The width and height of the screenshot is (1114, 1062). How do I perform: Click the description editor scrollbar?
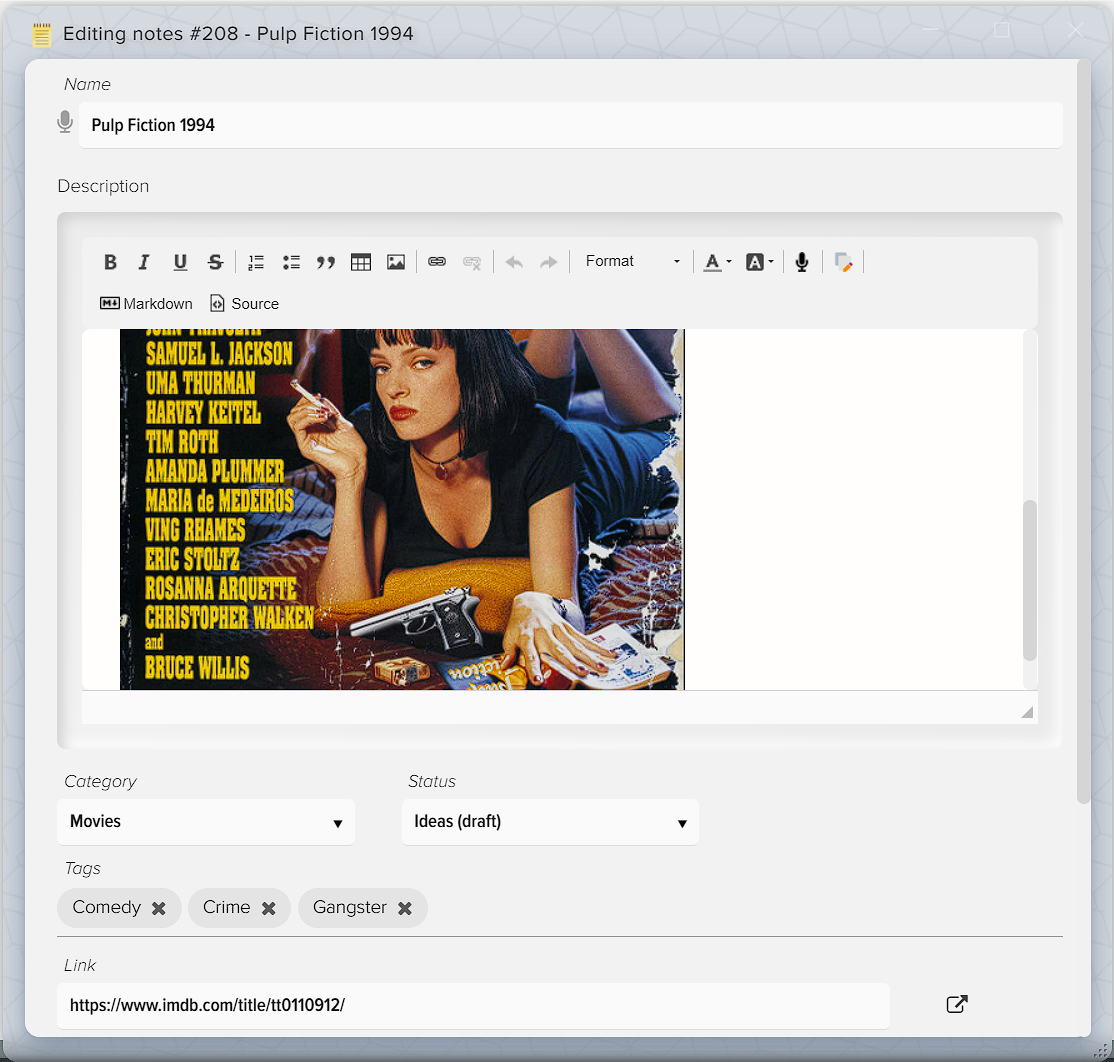pos(1029,580)
